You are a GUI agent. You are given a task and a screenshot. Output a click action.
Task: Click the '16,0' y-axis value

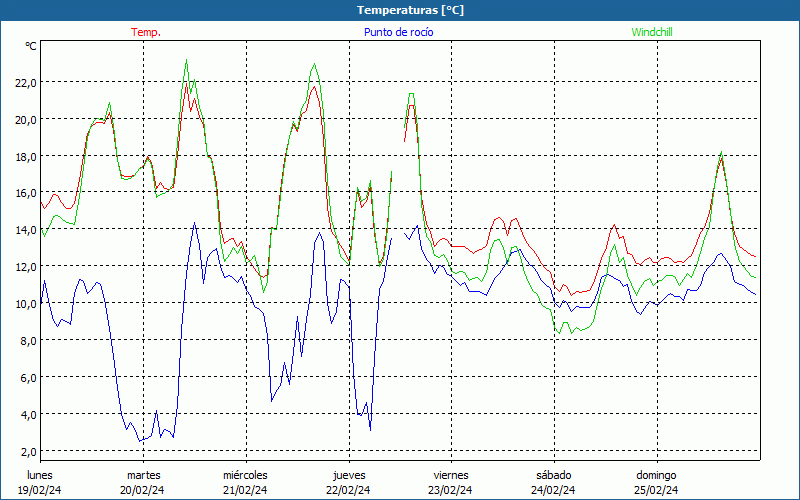[x=26, y=193]
